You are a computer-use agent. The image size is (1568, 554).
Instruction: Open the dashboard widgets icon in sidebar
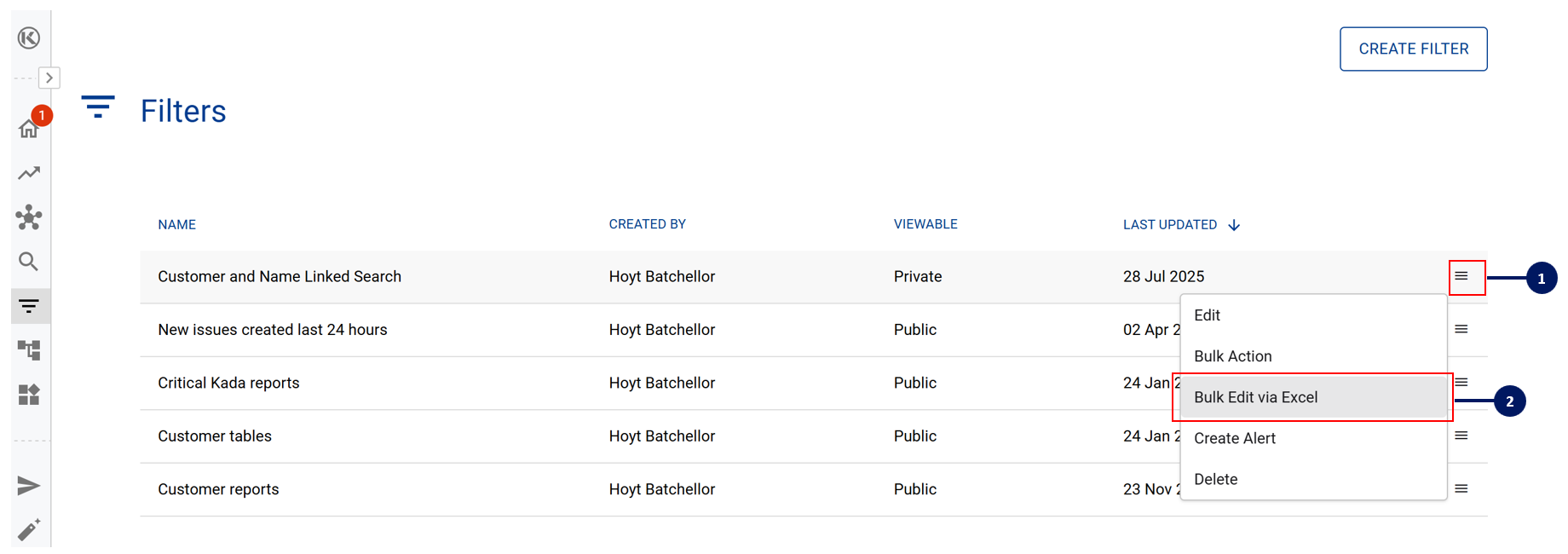tap(29, 395)
